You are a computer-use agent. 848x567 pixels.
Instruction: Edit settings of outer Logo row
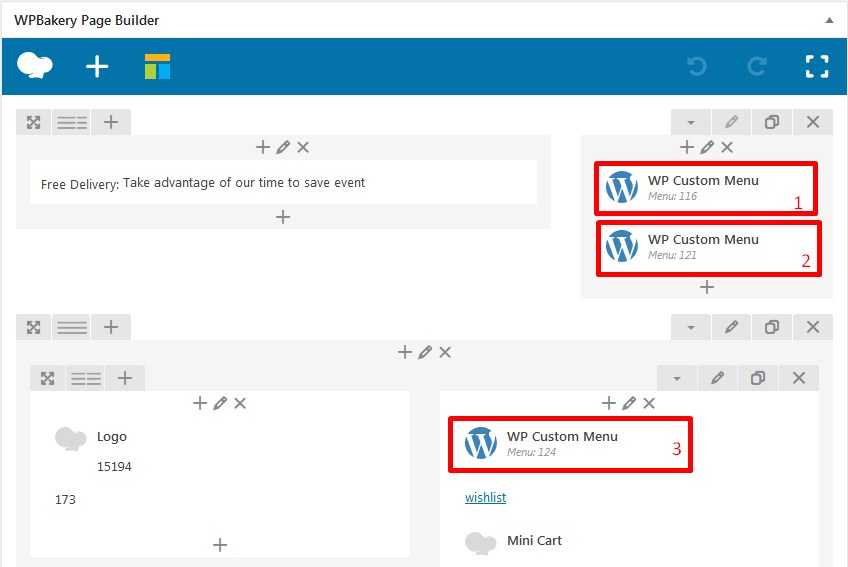coord(731,327)
